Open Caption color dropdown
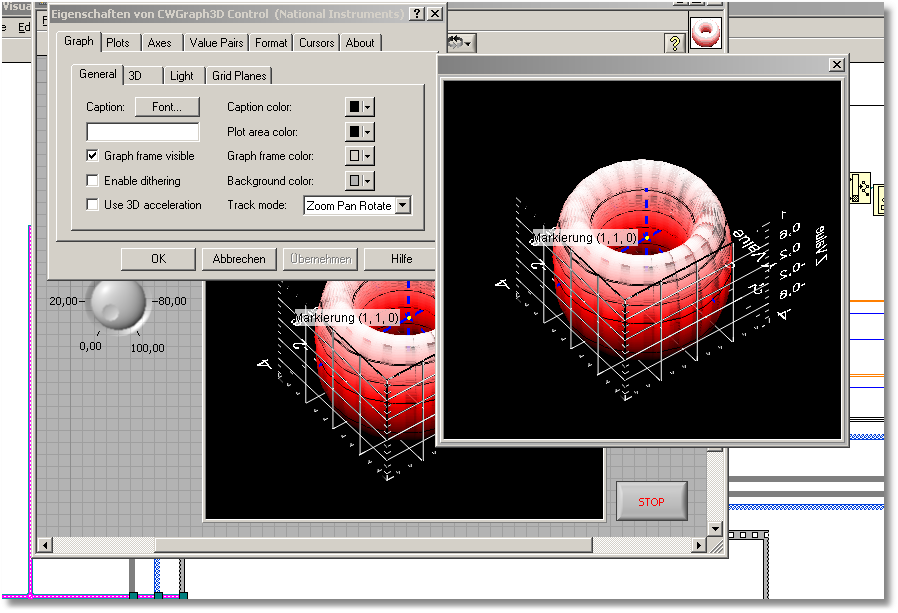 tap(360, 107)
